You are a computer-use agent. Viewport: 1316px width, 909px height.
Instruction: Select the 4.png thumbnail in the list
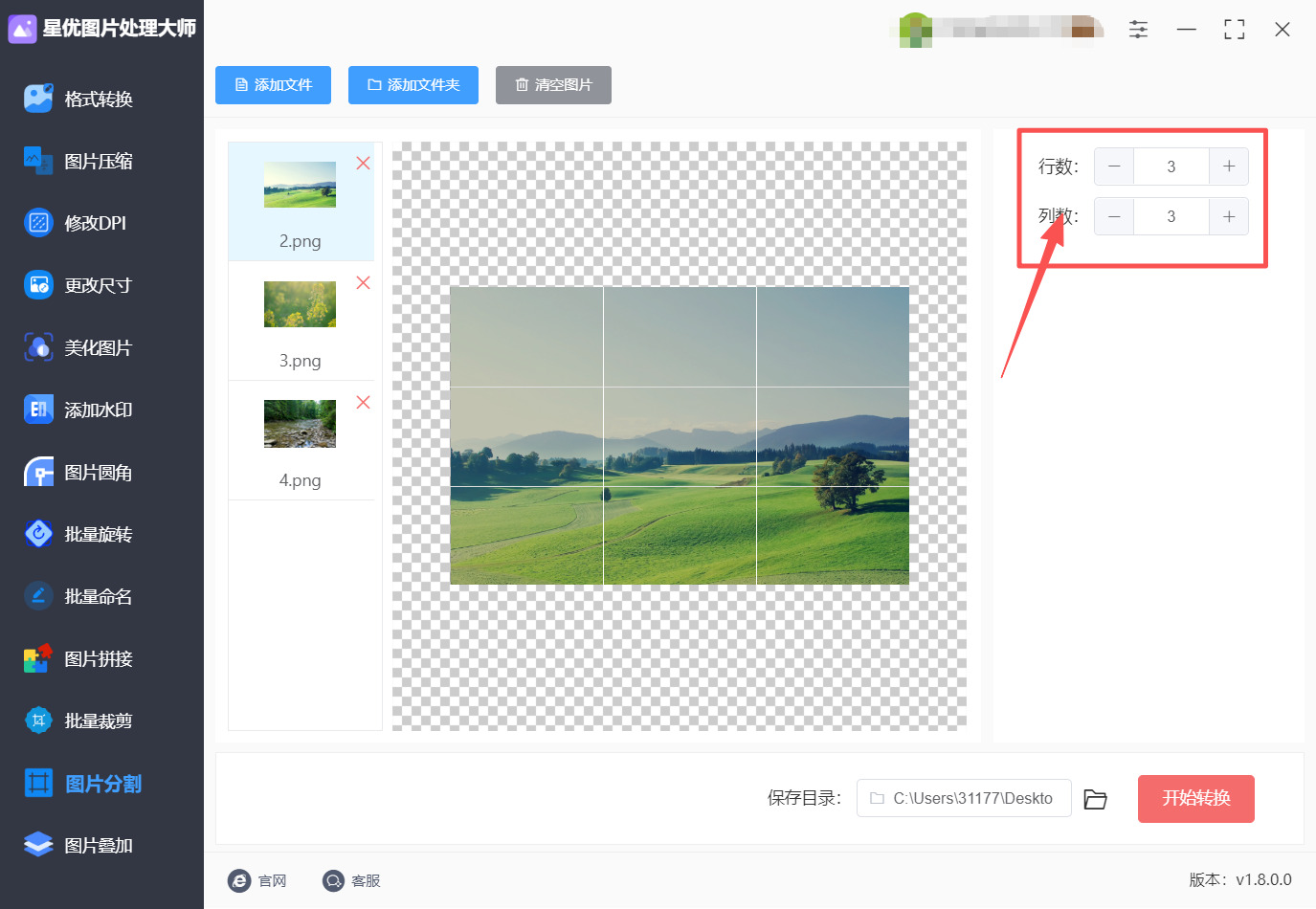[300, 424]
